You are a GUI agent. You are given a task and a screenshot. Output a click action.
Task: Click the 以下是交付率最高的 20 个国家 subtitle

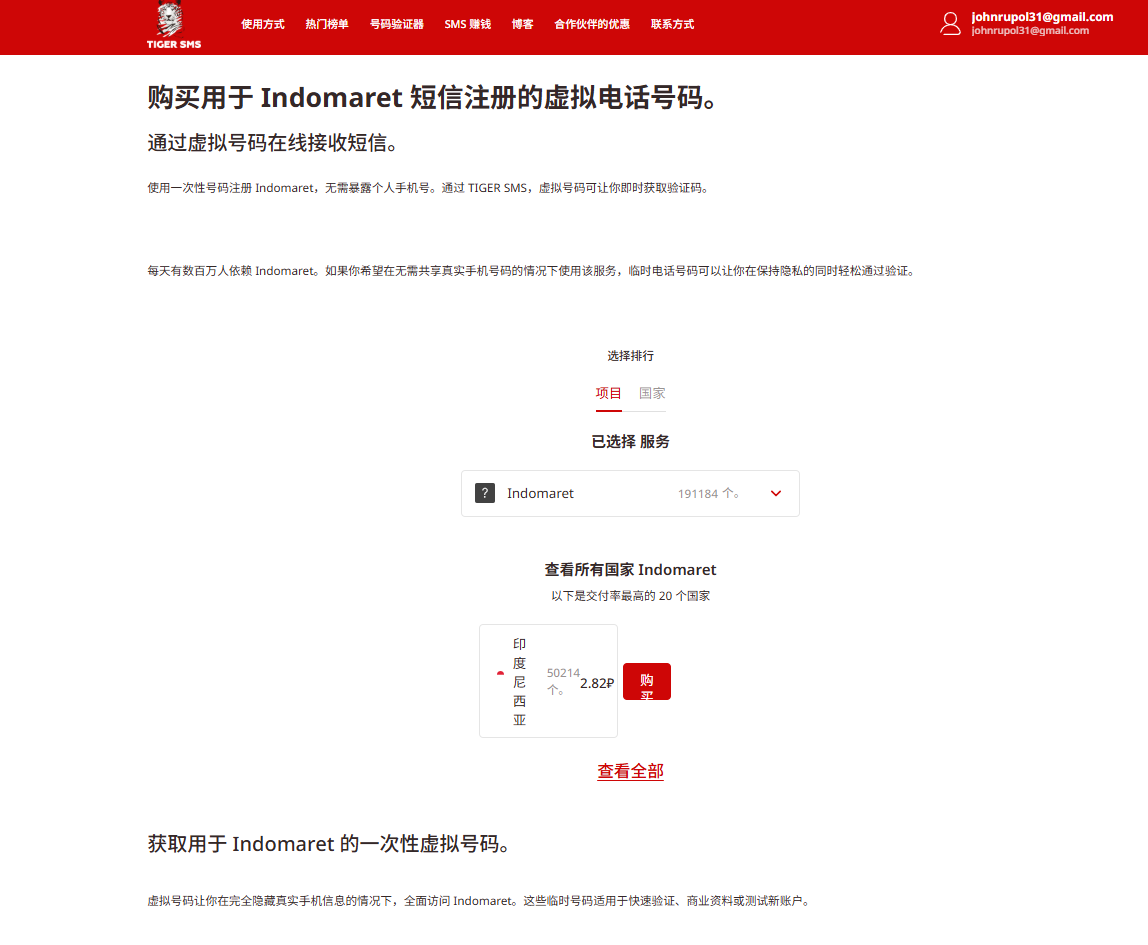click(x=630, y=596)
